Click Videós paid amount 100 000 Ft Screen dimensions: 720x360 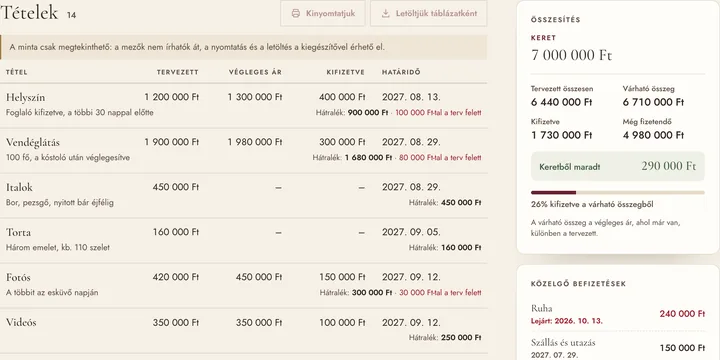point(342,322)
